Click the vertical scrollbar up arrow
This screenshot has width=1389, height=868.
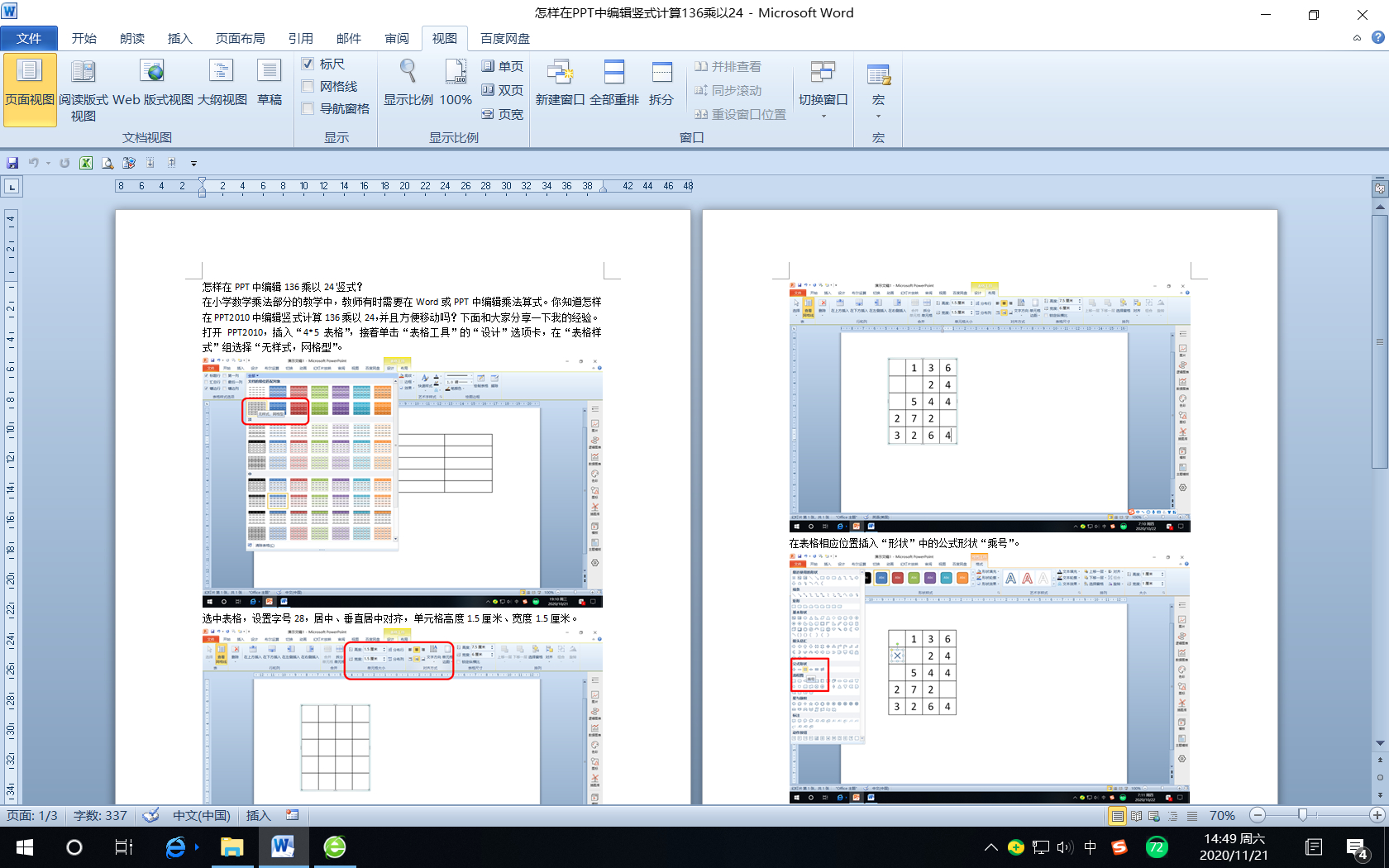1380,207
